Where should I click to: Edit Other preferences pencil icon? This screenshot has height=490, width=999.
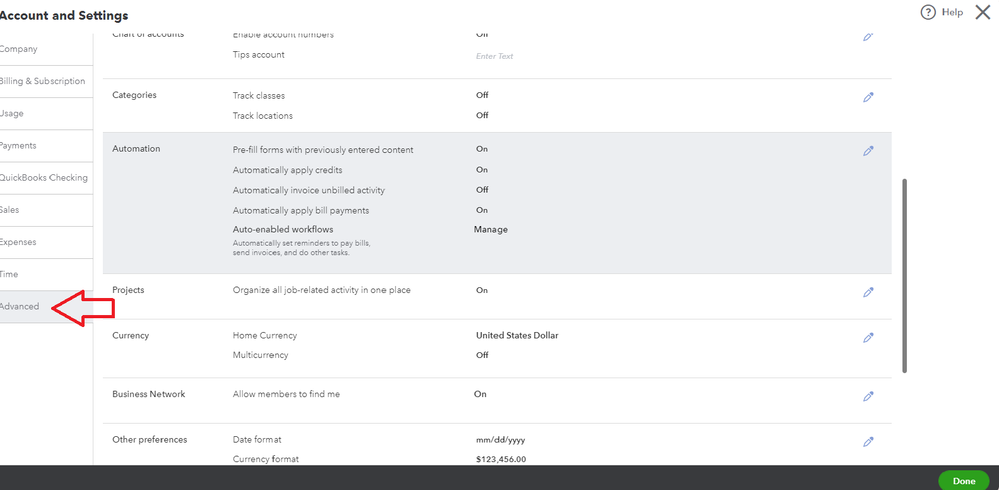(x=868, y=441)
